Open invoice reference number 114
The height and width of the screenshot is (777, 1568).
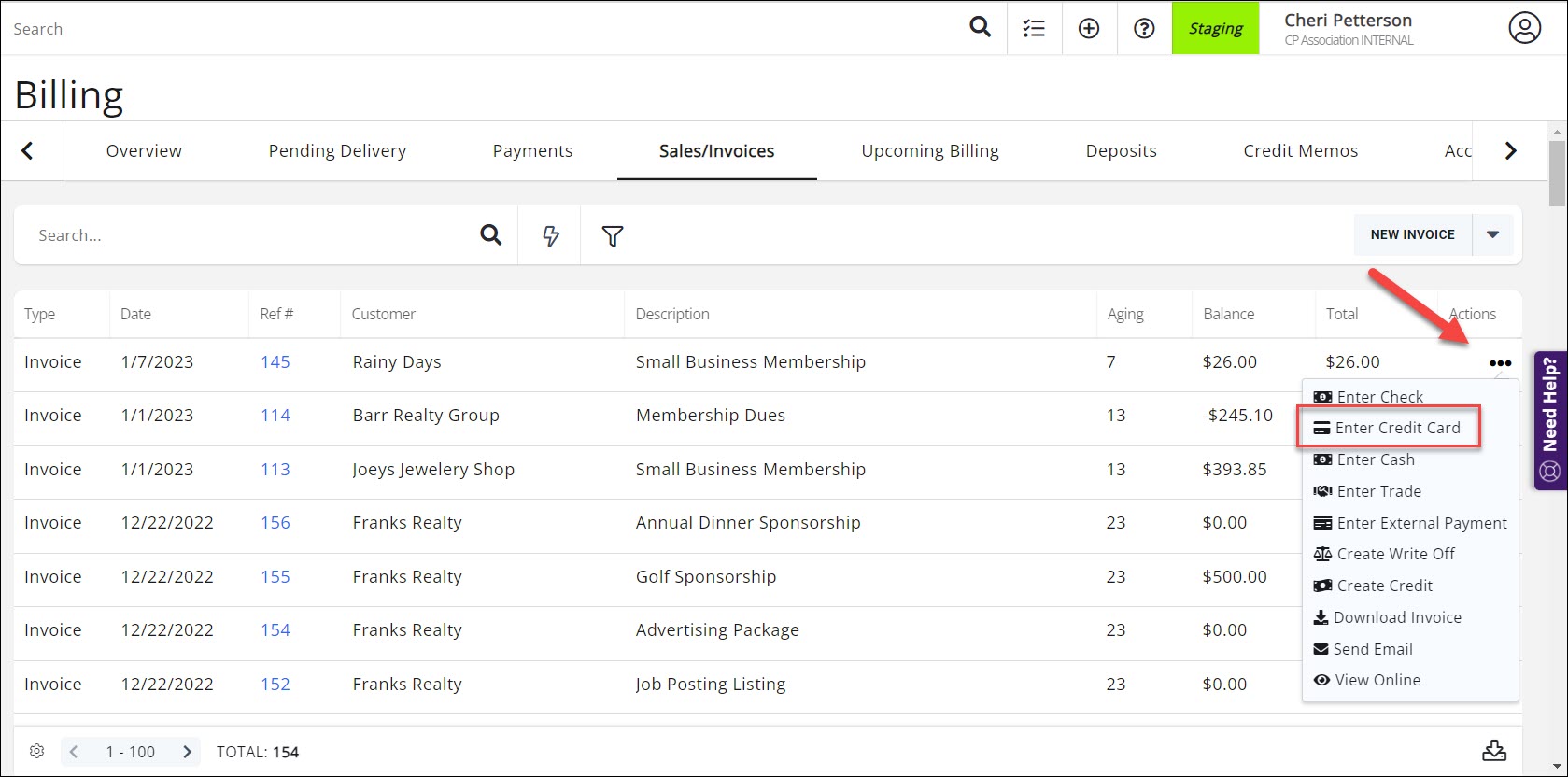275,416
